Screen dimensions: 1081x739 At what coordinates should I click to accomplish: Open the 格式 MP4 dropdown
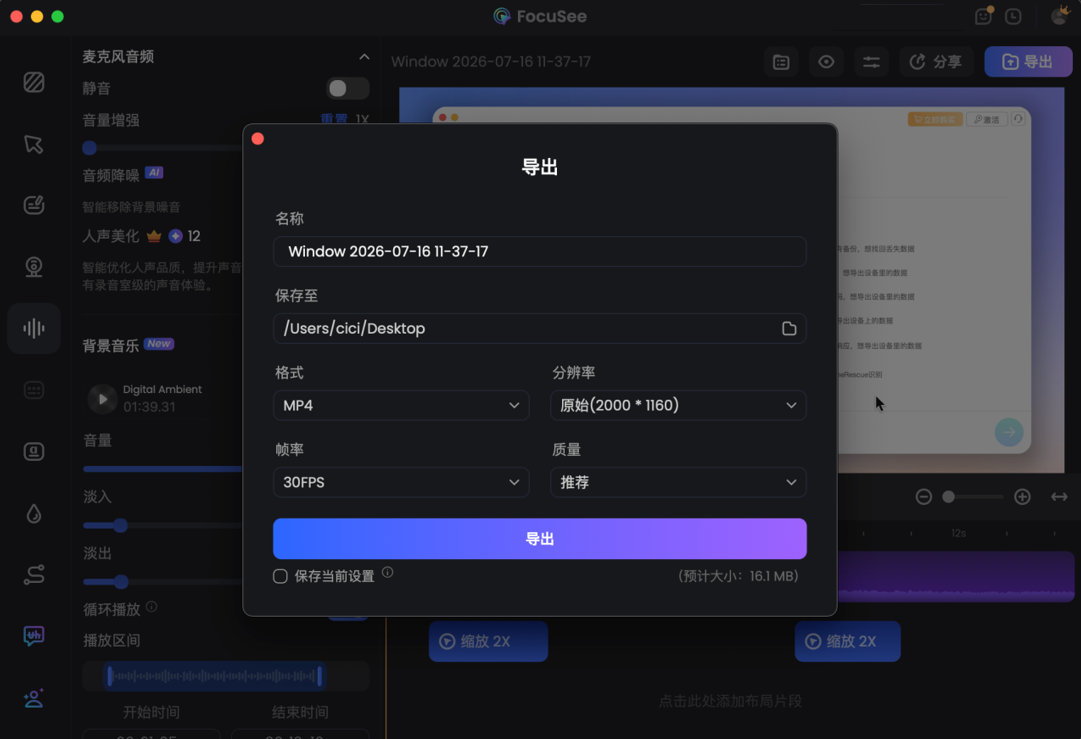[401, 405]
